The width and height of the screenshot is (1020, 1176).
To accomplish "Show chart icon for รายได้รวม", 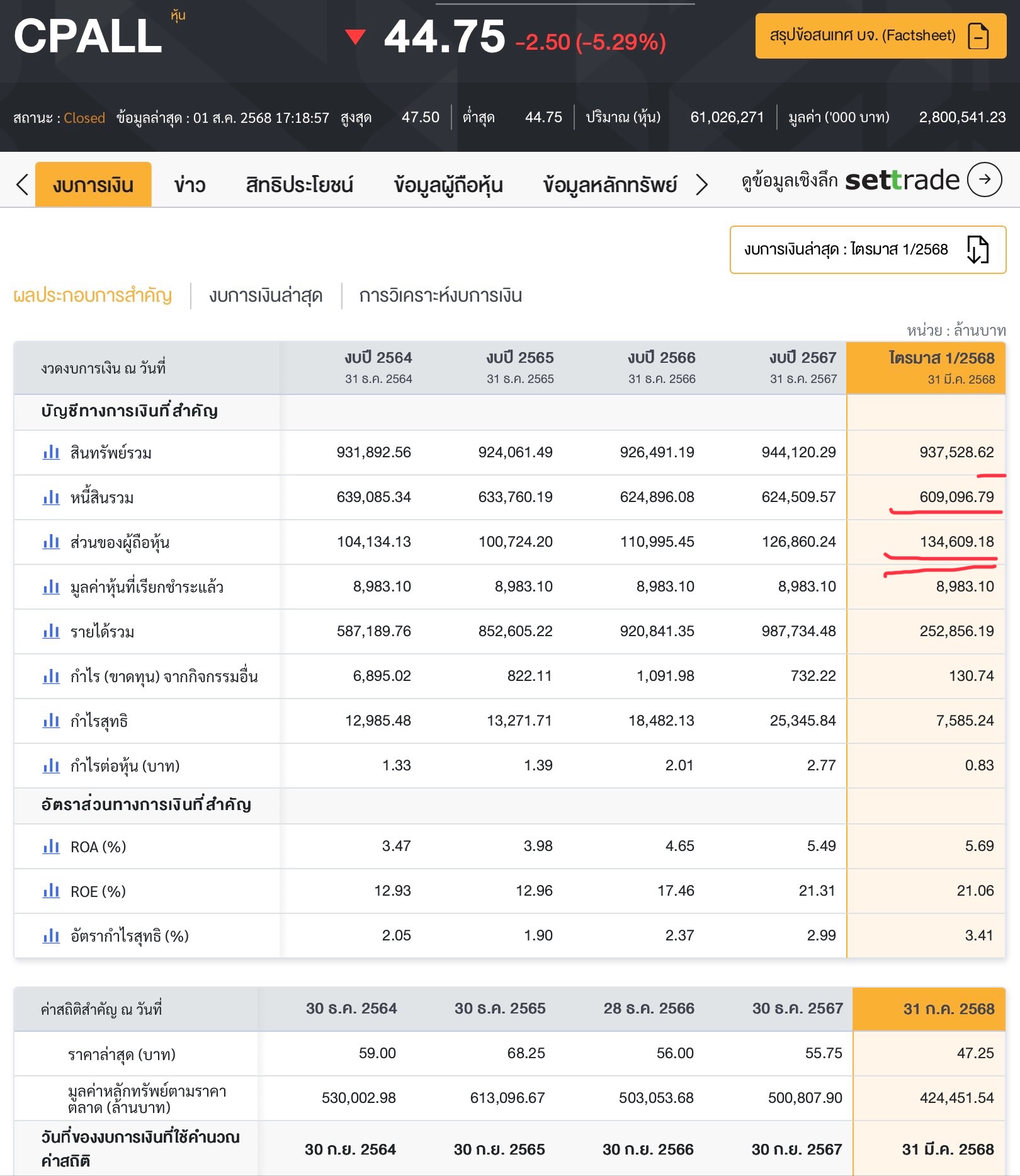I will (x=51, y=631).
